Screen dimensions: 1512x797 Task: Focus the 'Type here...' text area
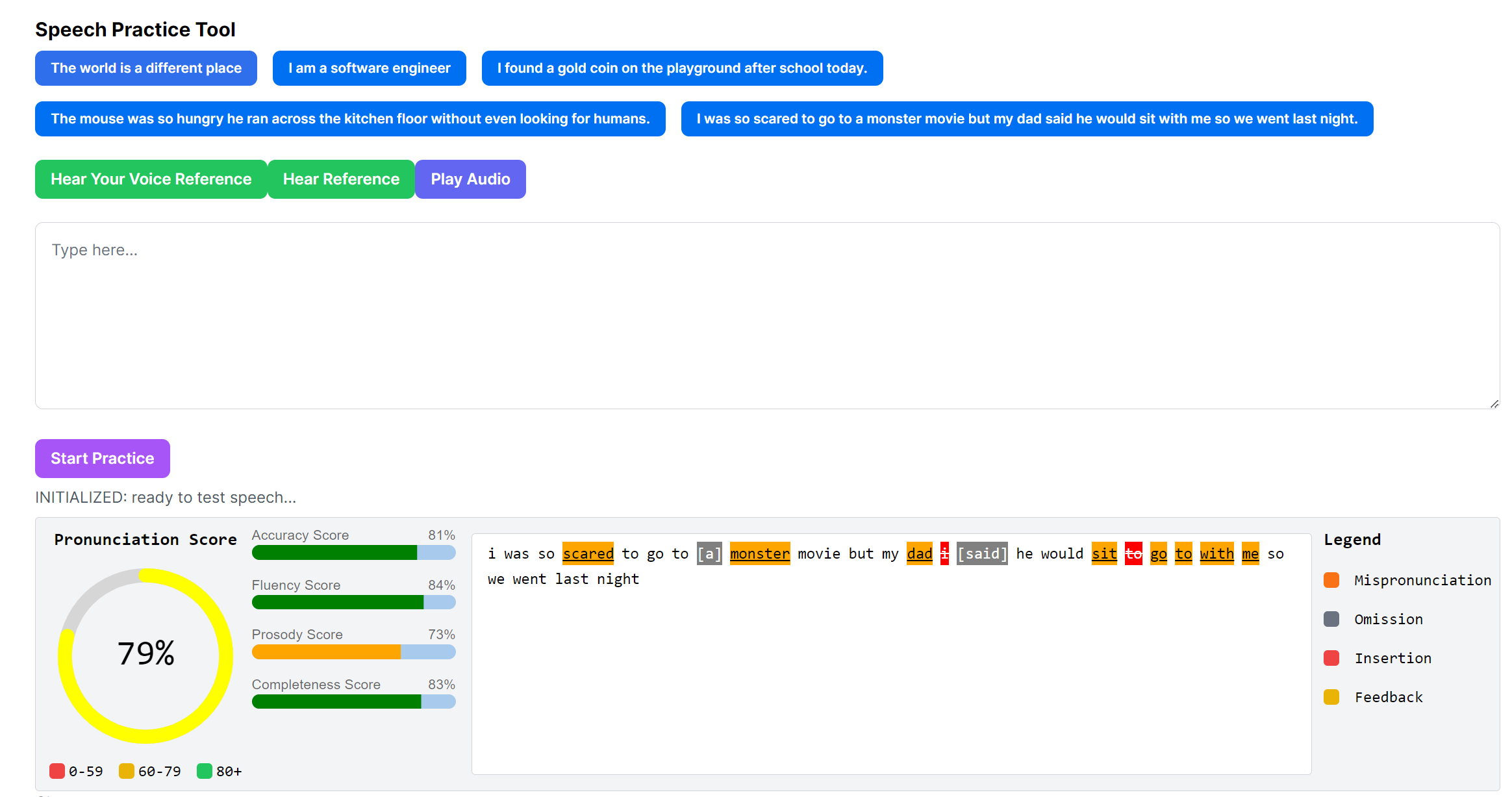(766, 316)
